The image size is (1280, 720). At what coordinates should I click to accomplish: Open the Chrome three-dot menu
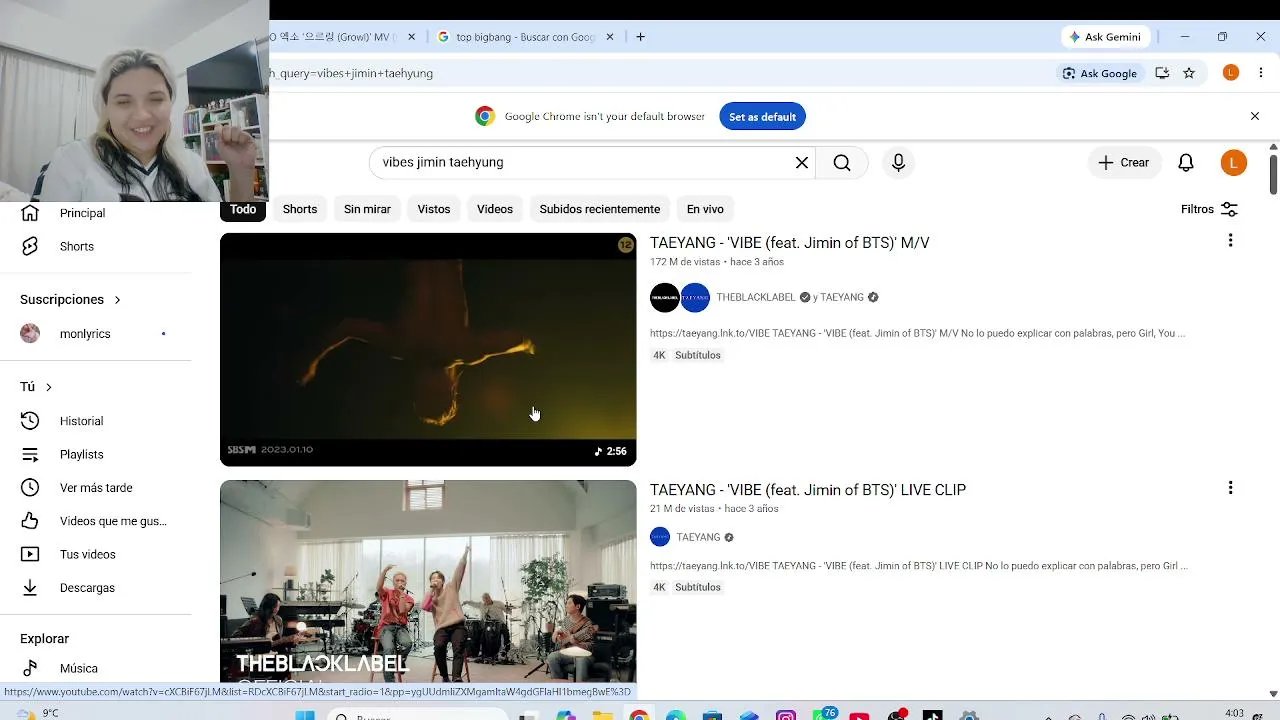[x=1261, y=73]
